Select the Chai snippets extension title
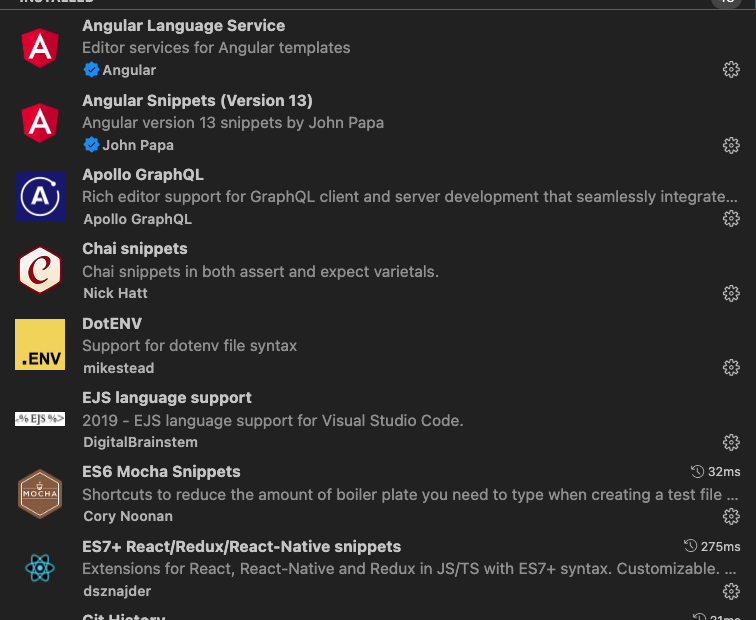The height and width of the screenshot is (620, 756). tap(135, 249)
